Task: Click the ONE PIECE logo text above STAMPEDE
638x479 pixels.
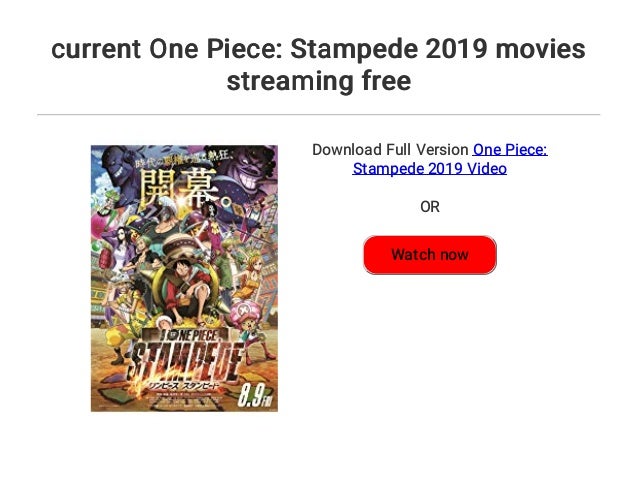Action: click(x=188, y=335)
